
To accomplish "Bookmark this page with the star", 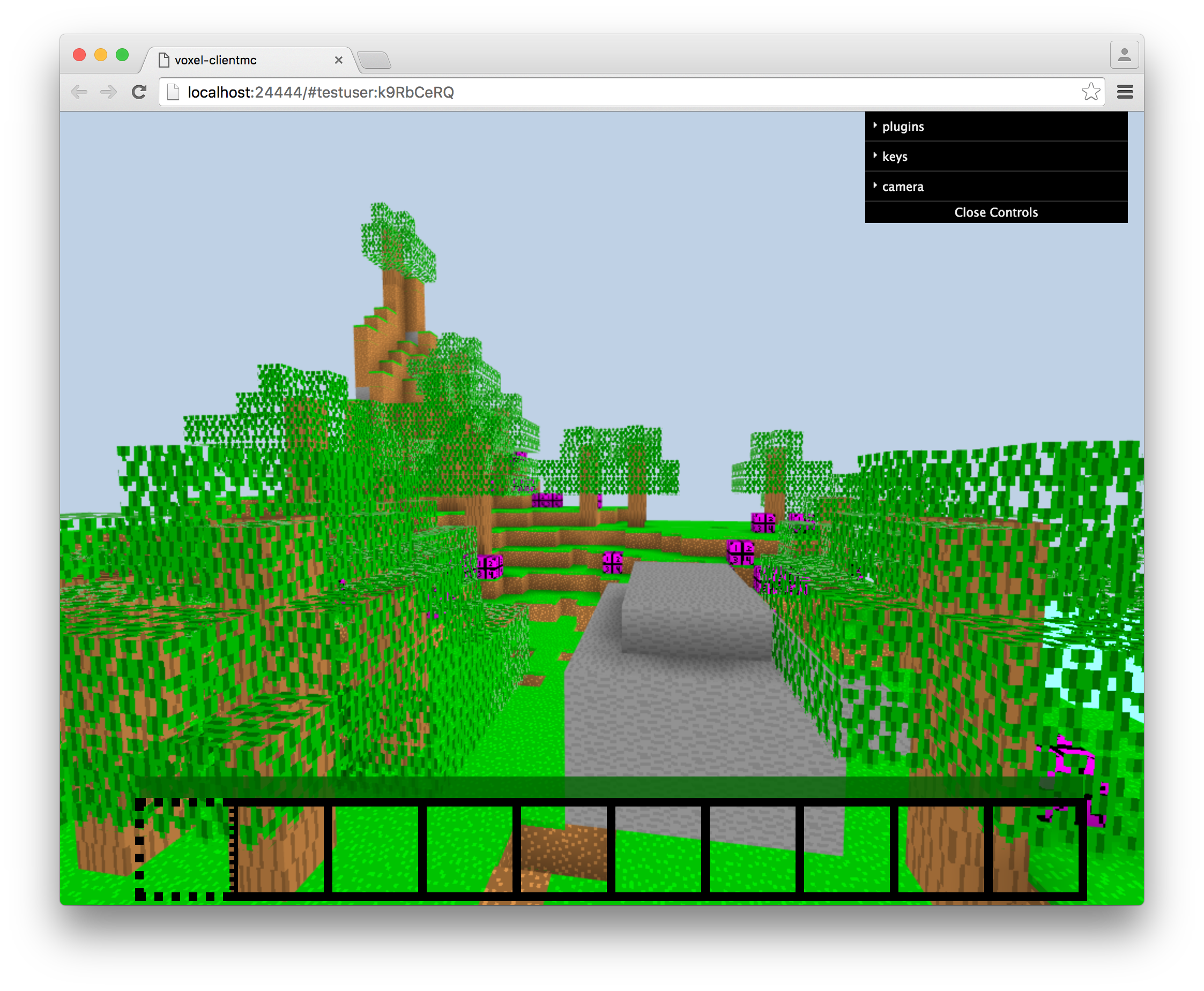I will (x=1090, y=92).
